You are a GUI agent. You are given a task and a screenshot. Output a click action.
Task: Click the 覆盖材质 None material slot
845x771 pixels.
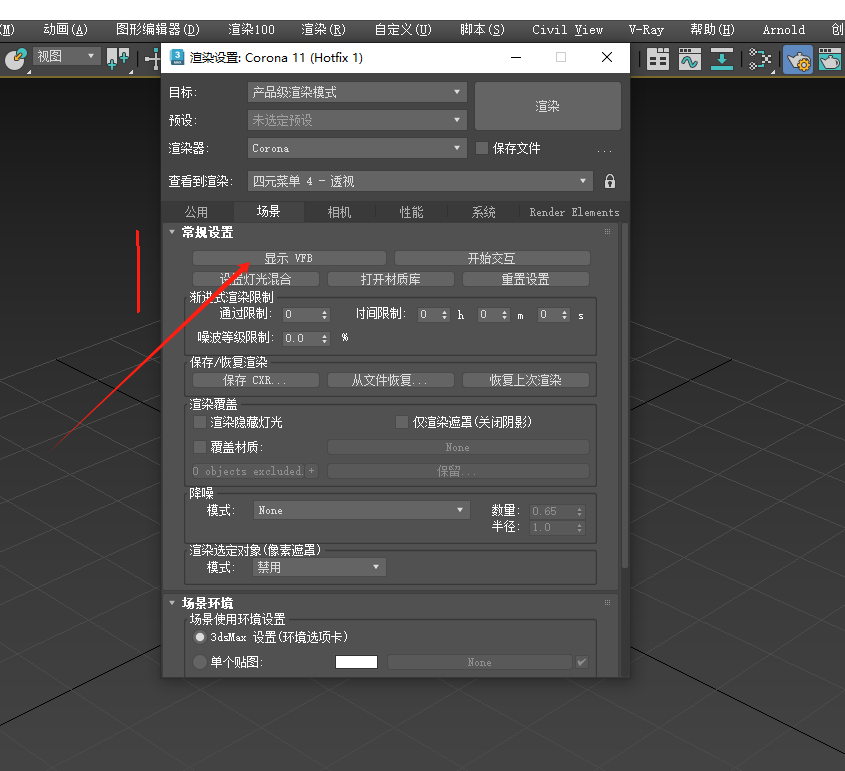point(458,447)
